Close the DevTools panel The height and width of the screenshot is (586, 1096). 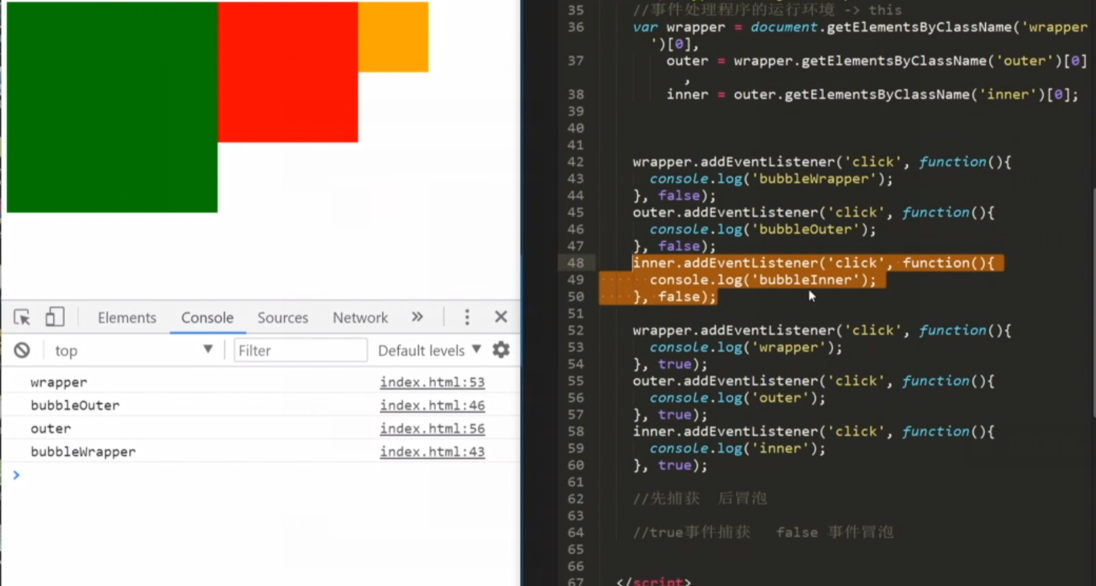[x=500, y=317]
